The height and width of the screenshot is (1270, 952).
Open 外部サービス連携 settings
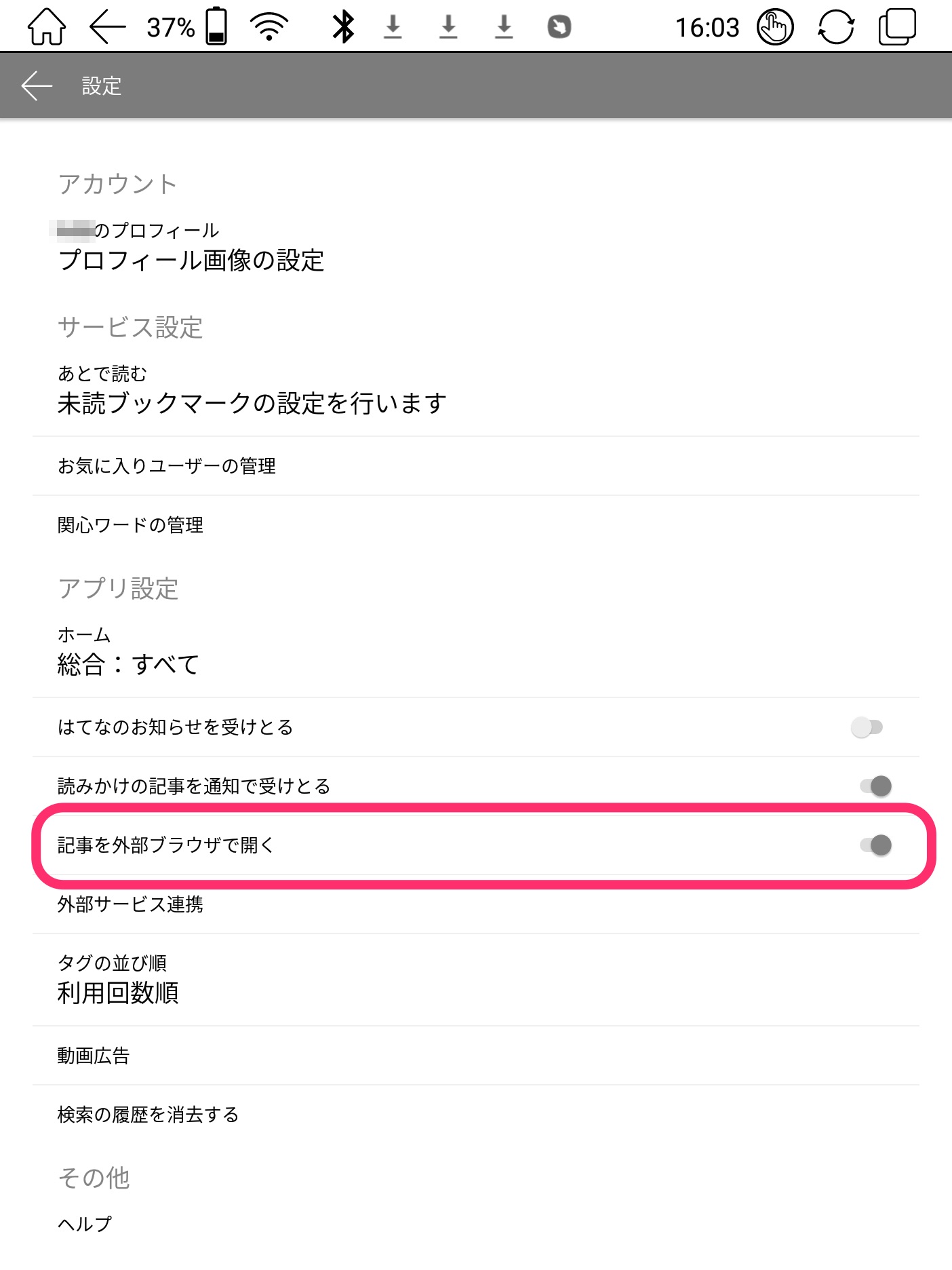476,904
